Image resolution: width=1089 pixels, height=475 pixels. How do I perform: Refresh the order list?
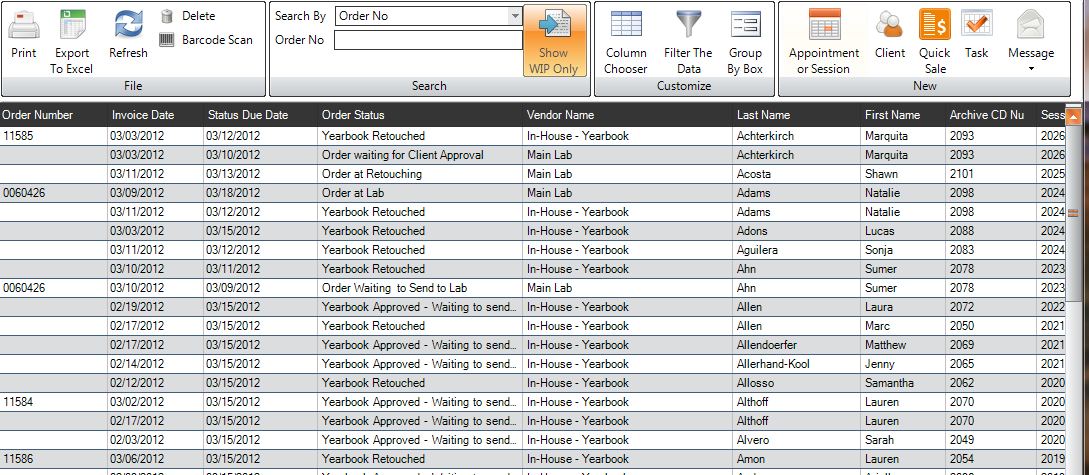128,26
